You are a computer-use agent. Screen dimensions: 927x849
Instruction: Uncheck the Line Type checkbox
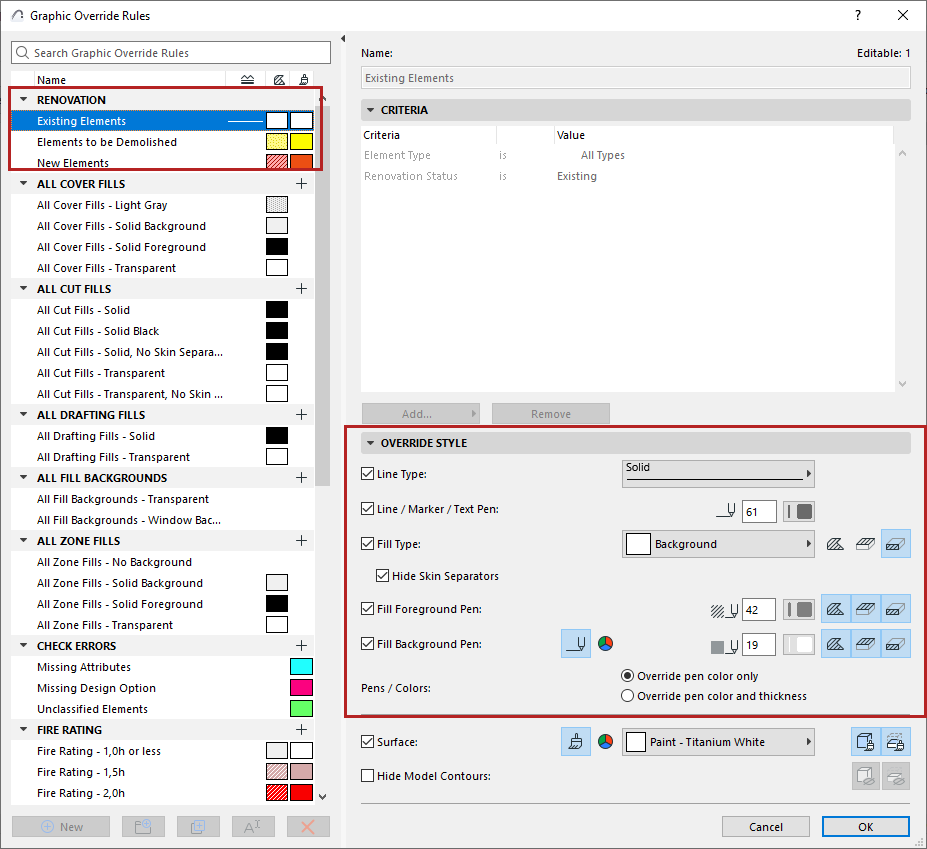[x=368, y=474]
